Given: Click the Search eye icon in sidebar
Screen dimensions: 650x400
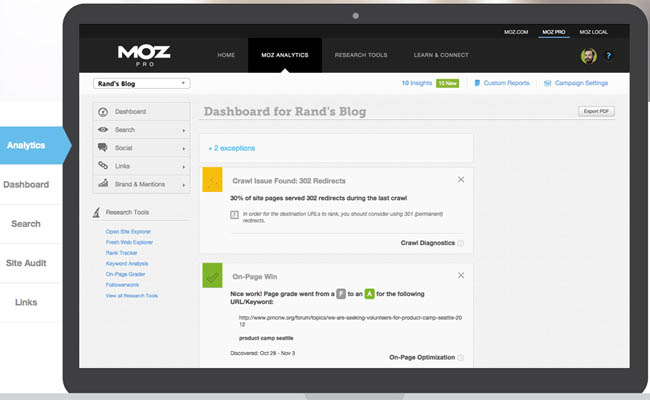Looking at the screenshot, I should 103,130.
